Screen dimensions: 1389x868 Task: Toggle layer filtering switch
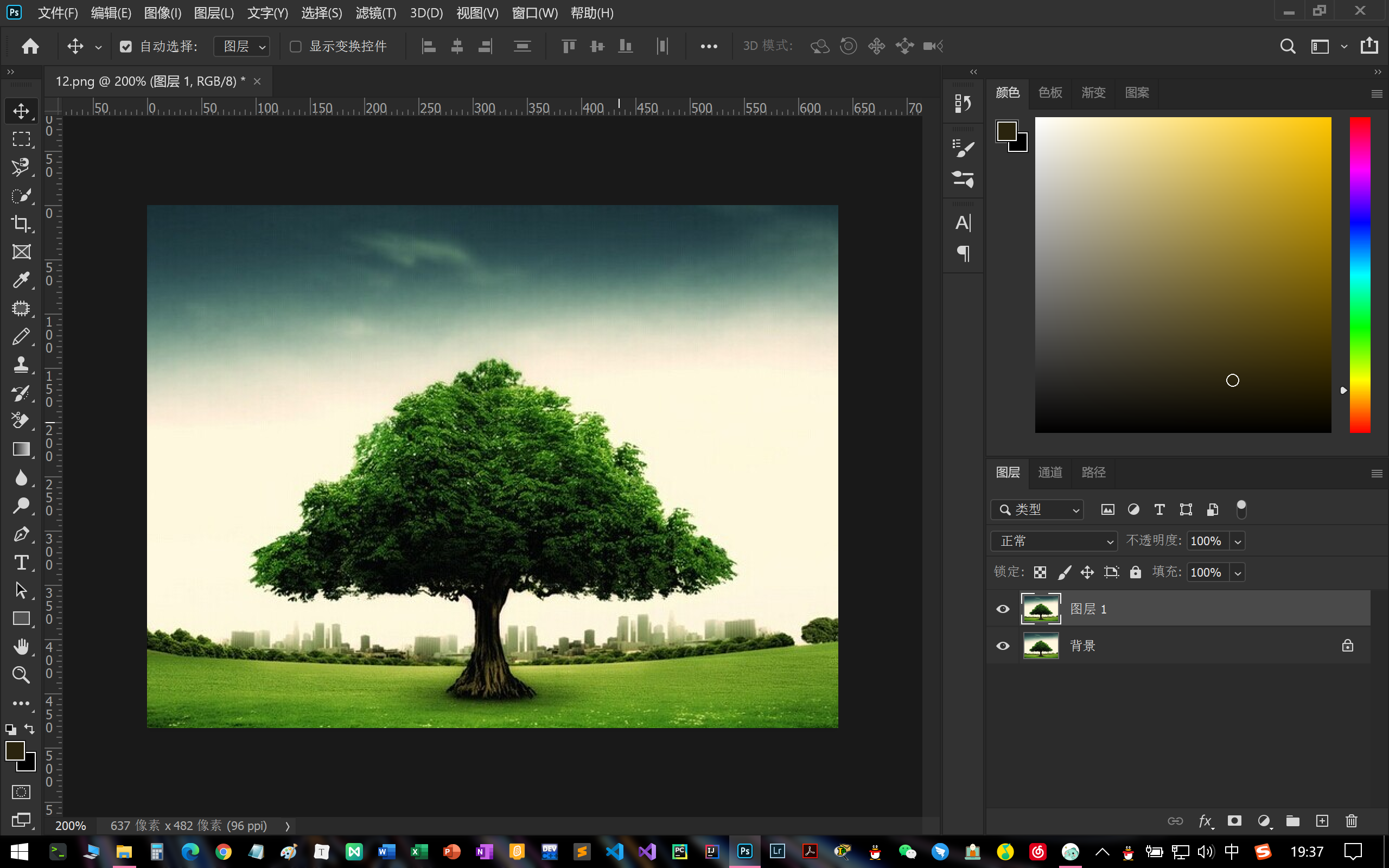click(1241, 509)
